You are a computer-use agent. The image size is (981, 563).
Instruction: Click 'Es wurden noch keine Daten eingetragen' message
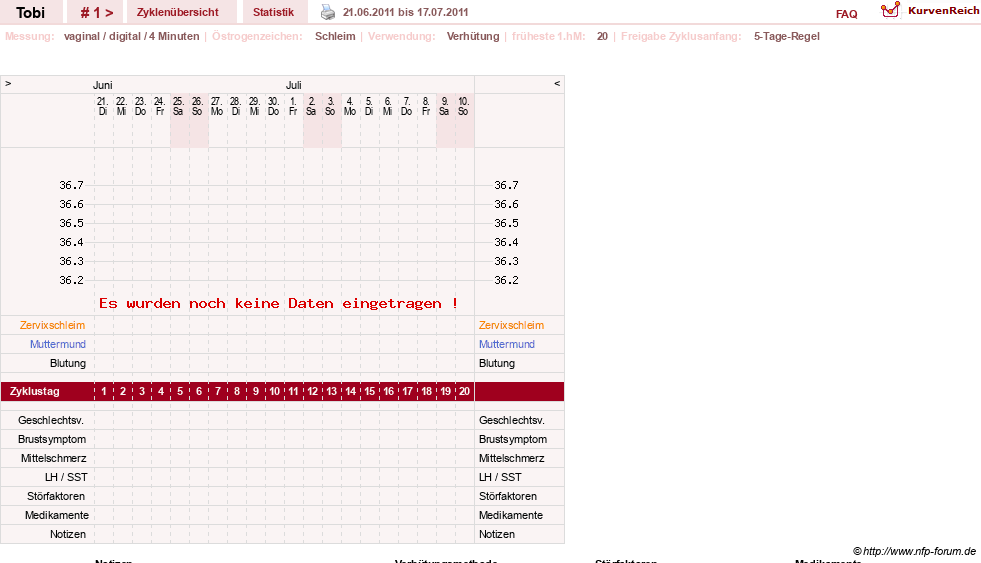[x=278, y=304]
